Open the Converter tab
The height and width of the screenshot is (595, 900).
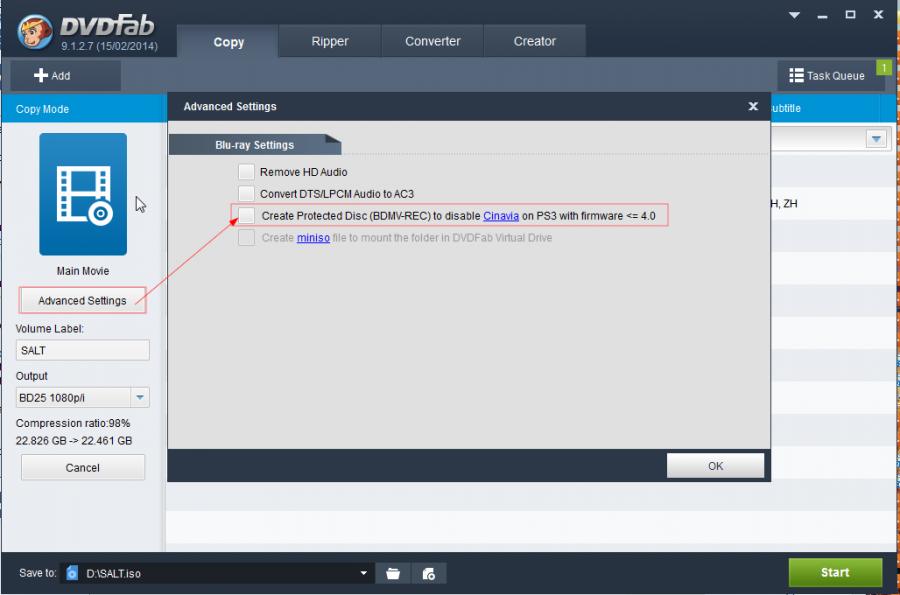[x=432, y=41]
